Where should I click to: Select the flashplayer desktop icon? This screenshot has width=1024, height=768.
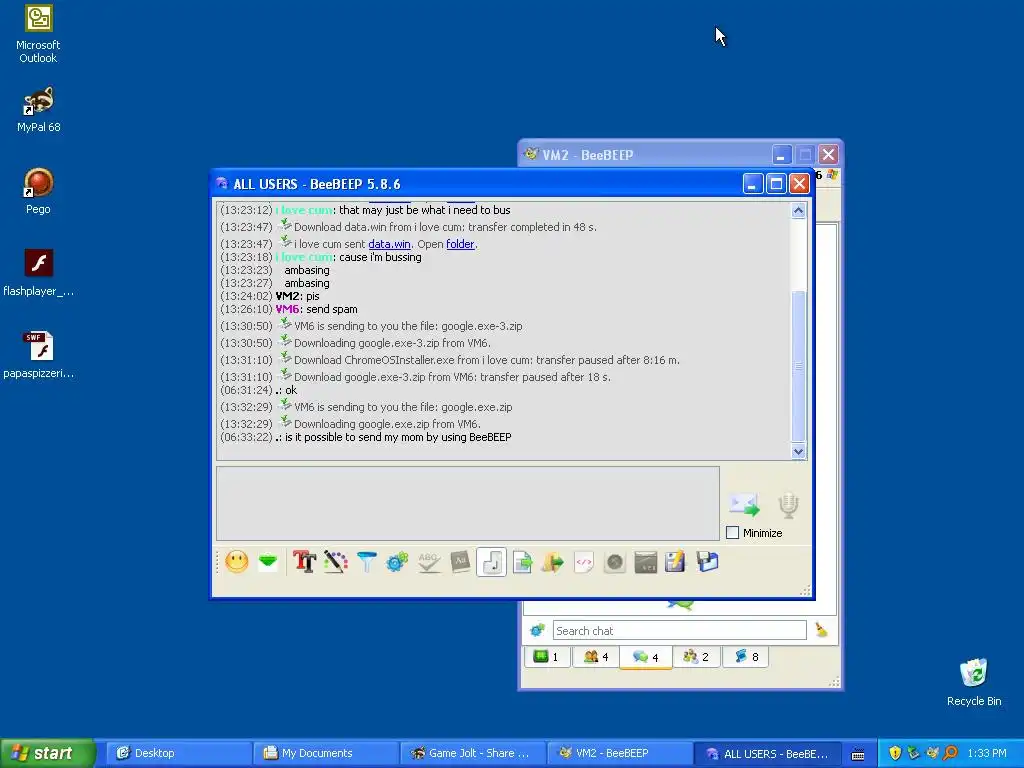tap(38, 273)
